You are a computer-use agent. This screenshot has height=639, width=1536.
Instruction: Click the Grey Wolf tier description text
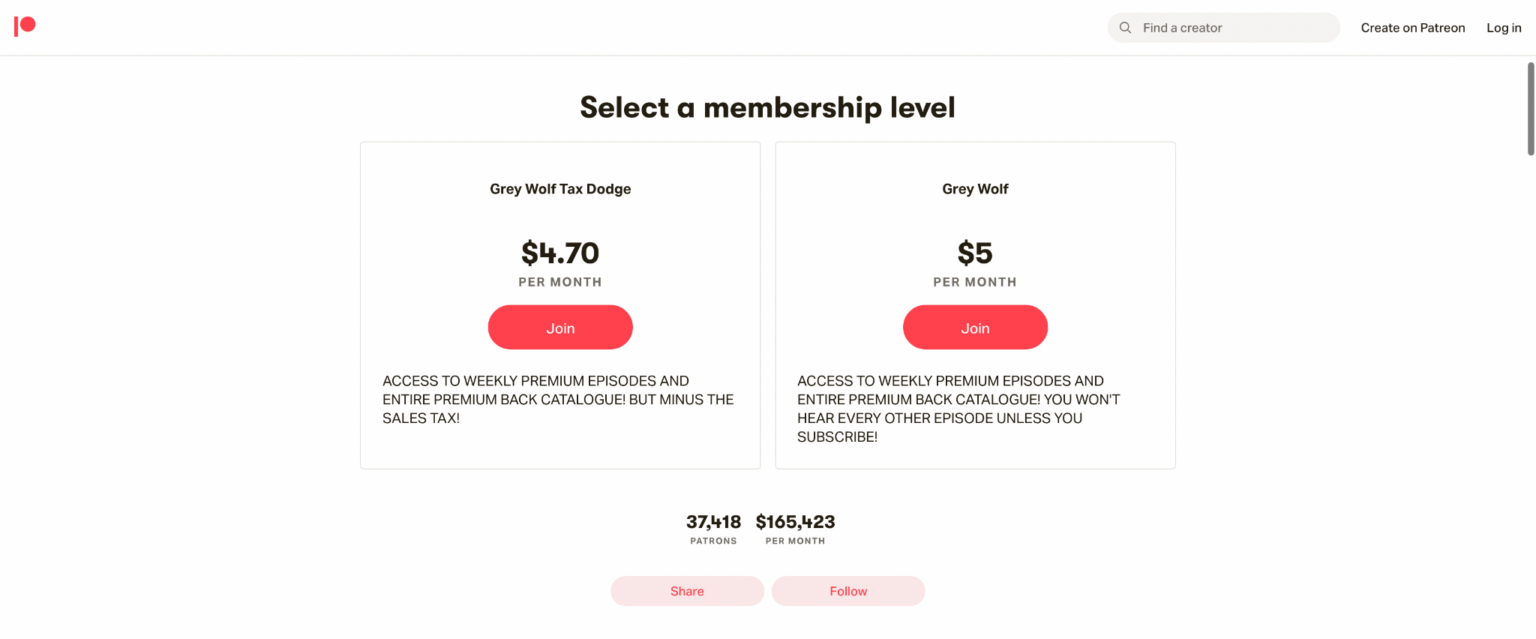(x=958, y=408)
